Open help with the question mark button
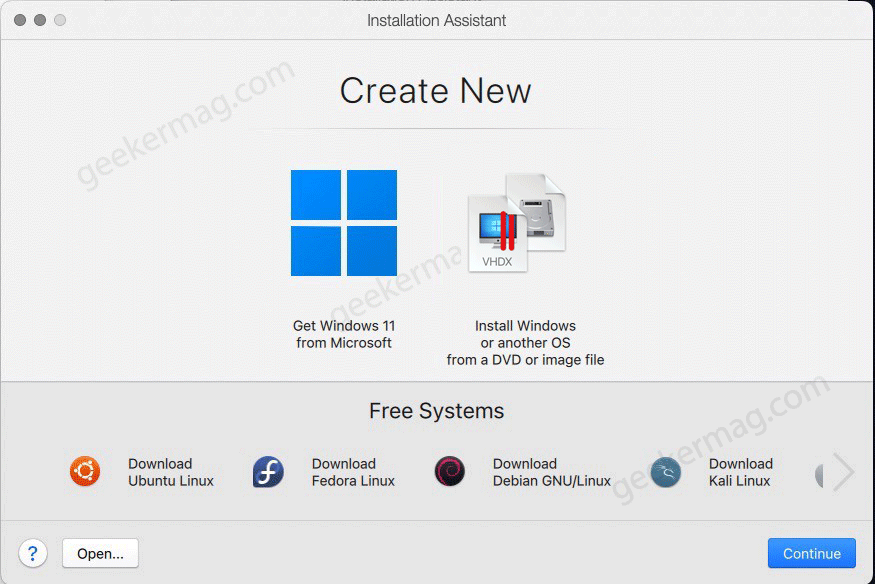 [x=33, y=553]
